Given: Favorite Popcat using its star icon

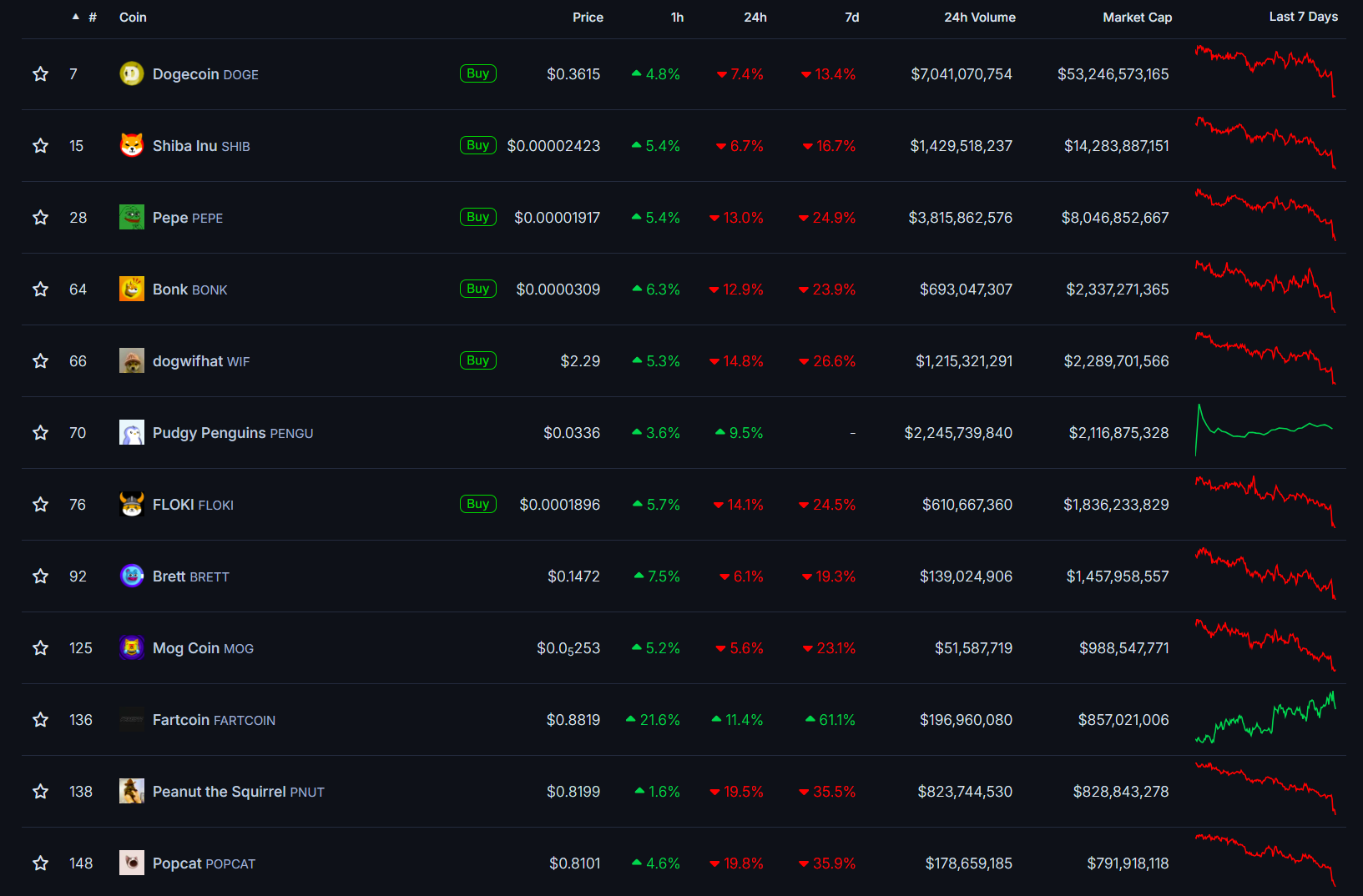Looking at the screenshot, I should point(40,863).
